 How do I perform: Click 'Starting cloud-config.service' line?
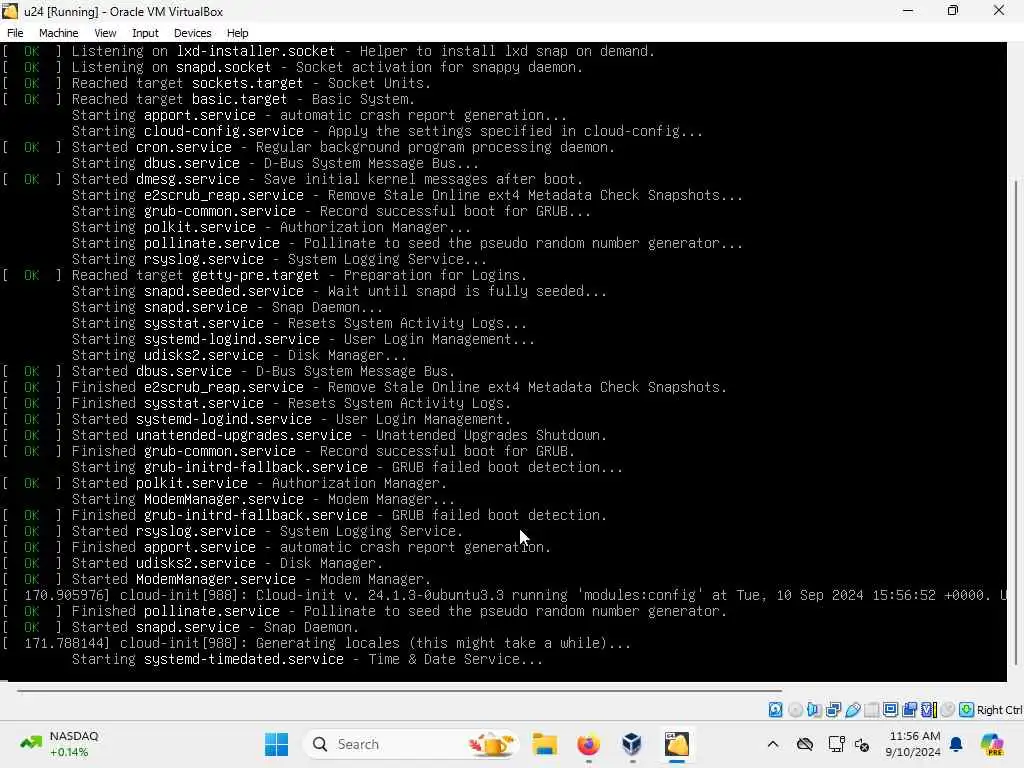[387, 131]
